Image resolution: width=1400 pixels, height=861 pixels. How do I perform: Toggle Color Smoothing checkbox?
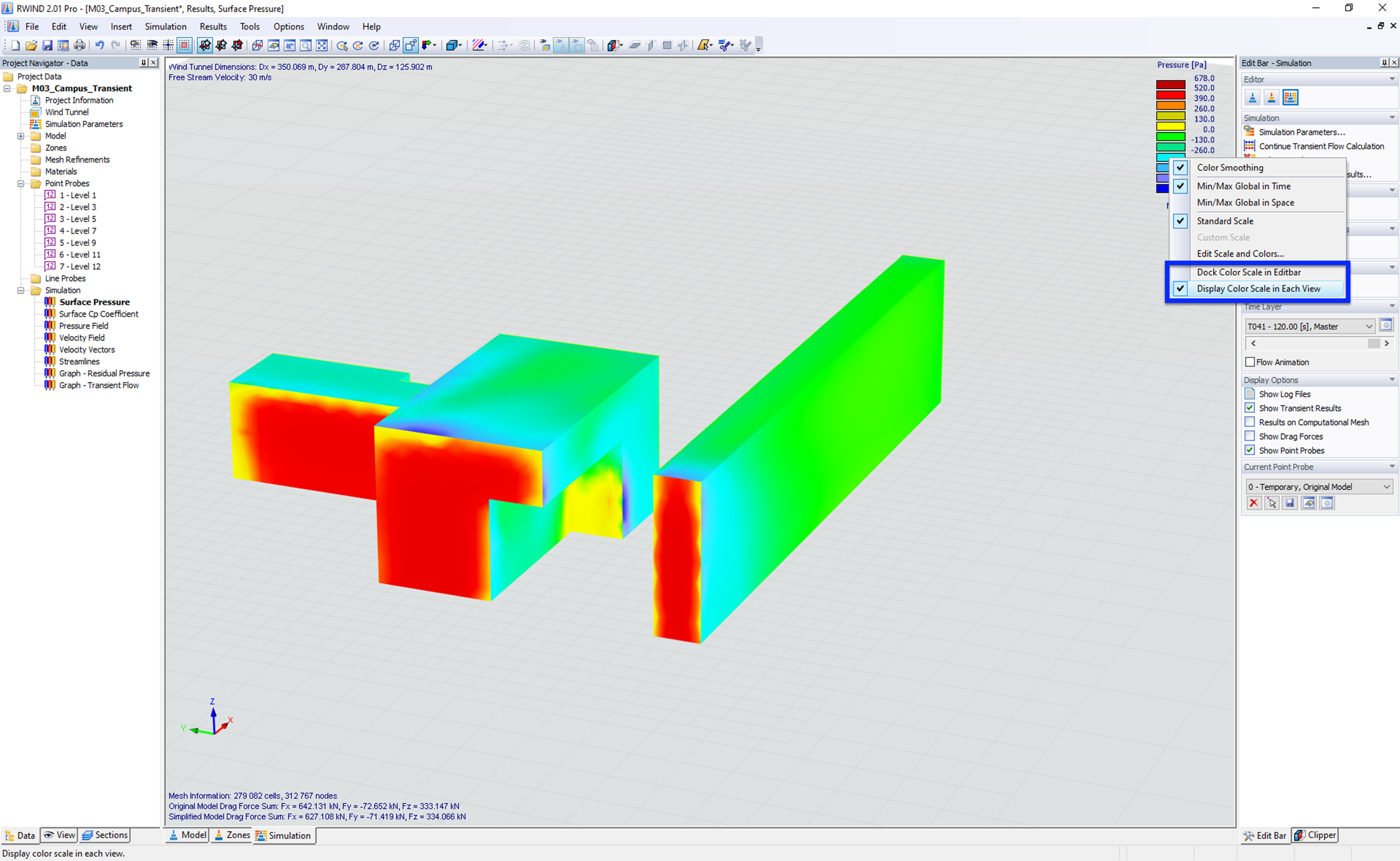pos(1180,167)
